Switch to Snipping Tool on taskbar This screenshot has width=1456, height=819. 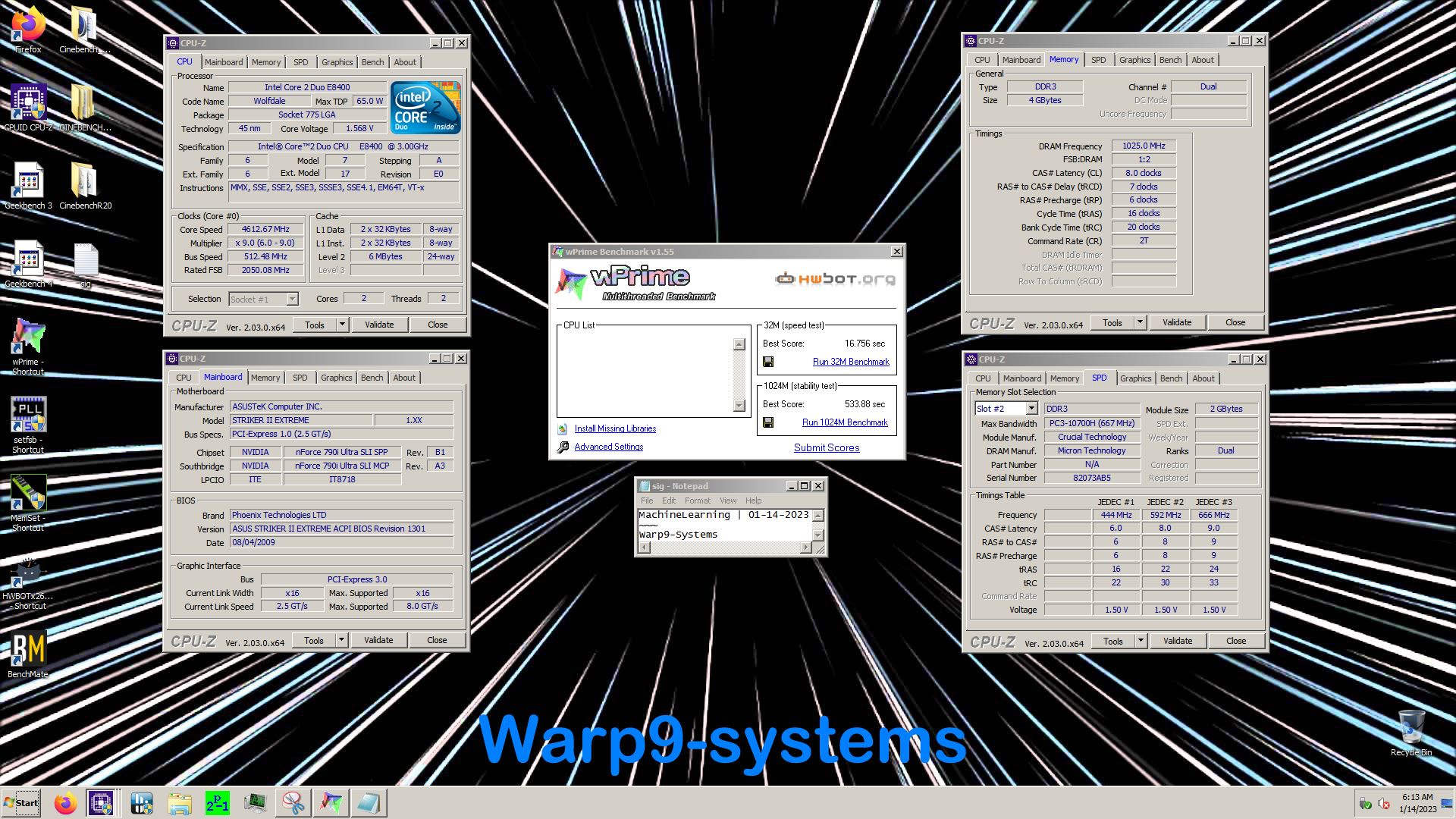click(x=293, y=803)
